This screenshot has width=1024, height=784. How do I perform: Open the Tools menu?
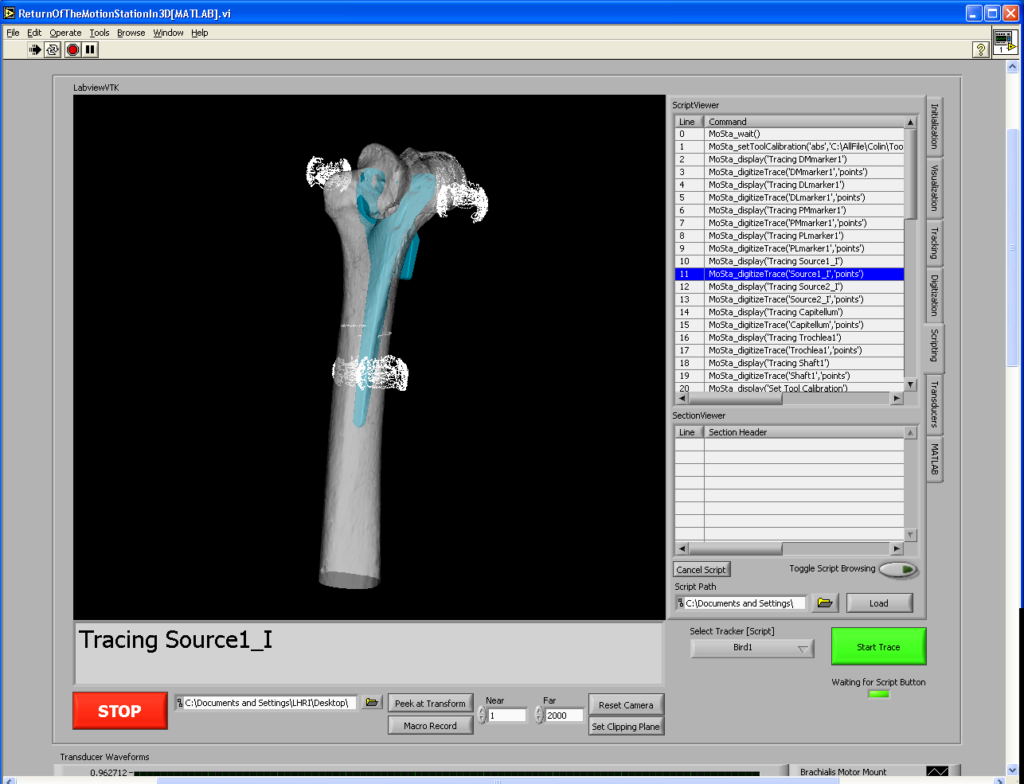(99, 33)
